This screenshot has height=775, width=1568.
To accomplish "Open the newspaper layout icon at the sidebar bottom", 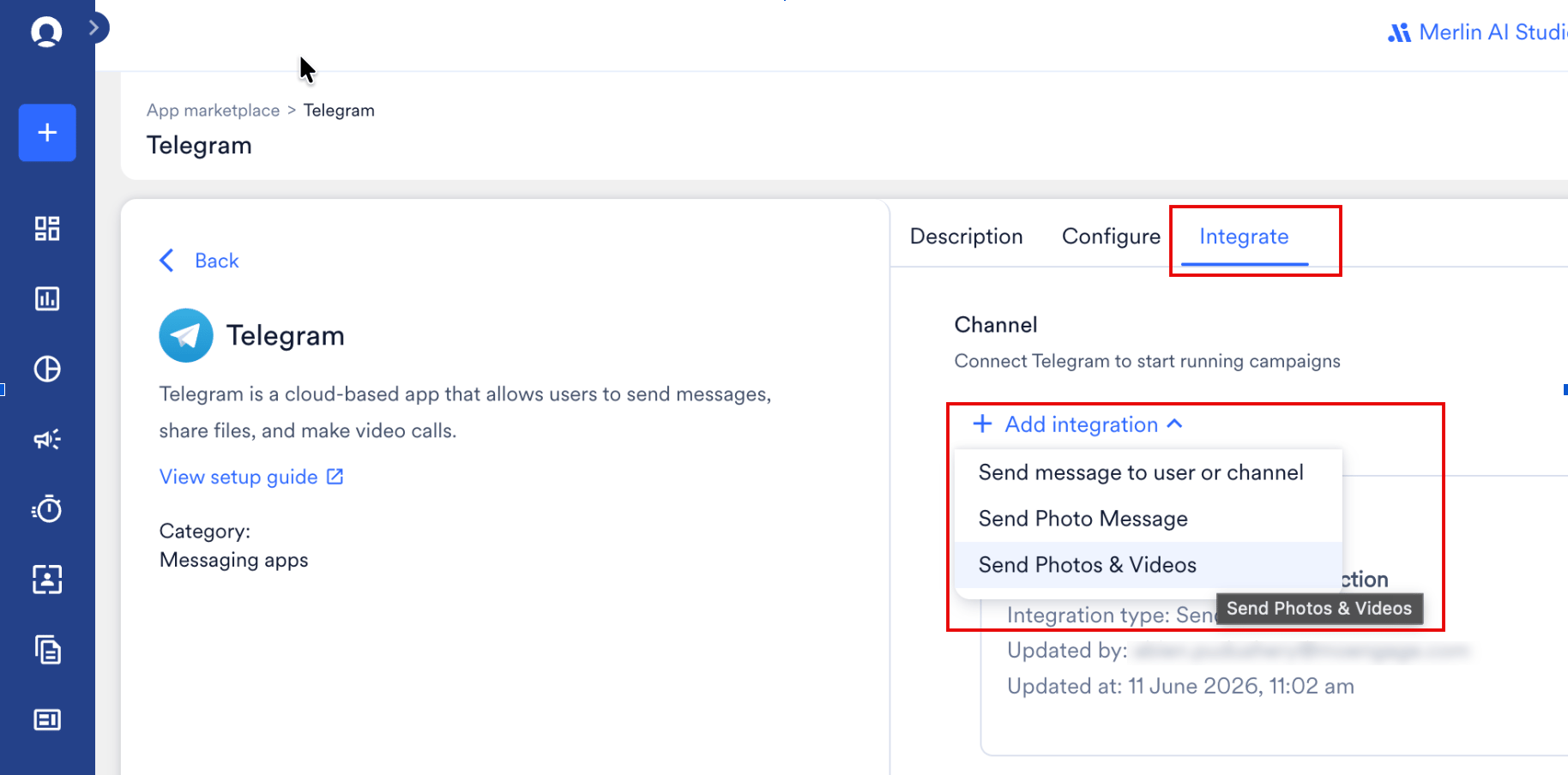I will point(47,720).
